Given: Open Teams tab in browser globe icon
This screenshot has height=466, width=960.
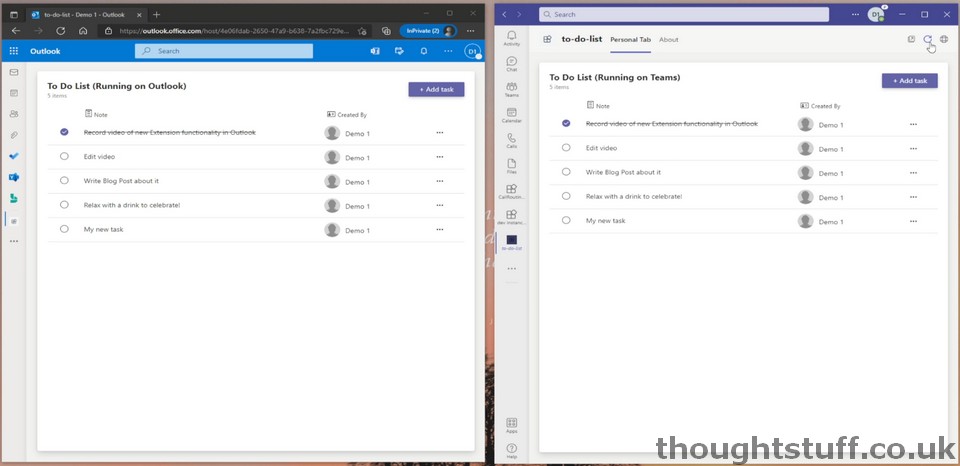Looking at the screenshot, I should pyautogui.click(x=944, y=39).
